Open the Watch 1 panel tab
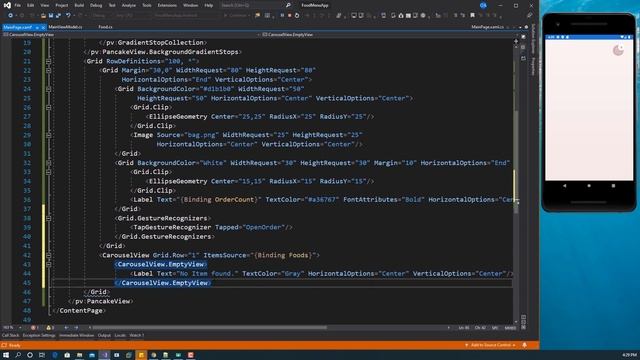The image size is (640, 360). (136, 336)
